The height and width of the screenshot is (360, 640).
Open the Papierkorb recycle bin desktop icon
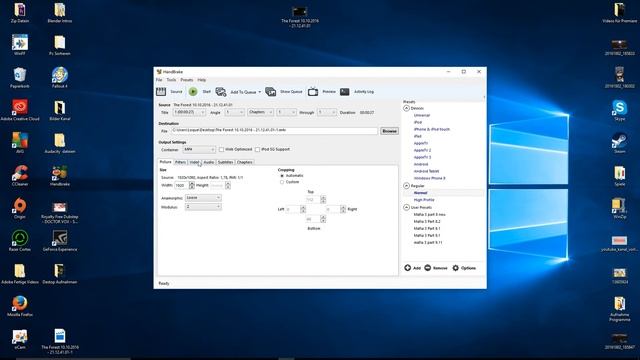click(20, 76)
